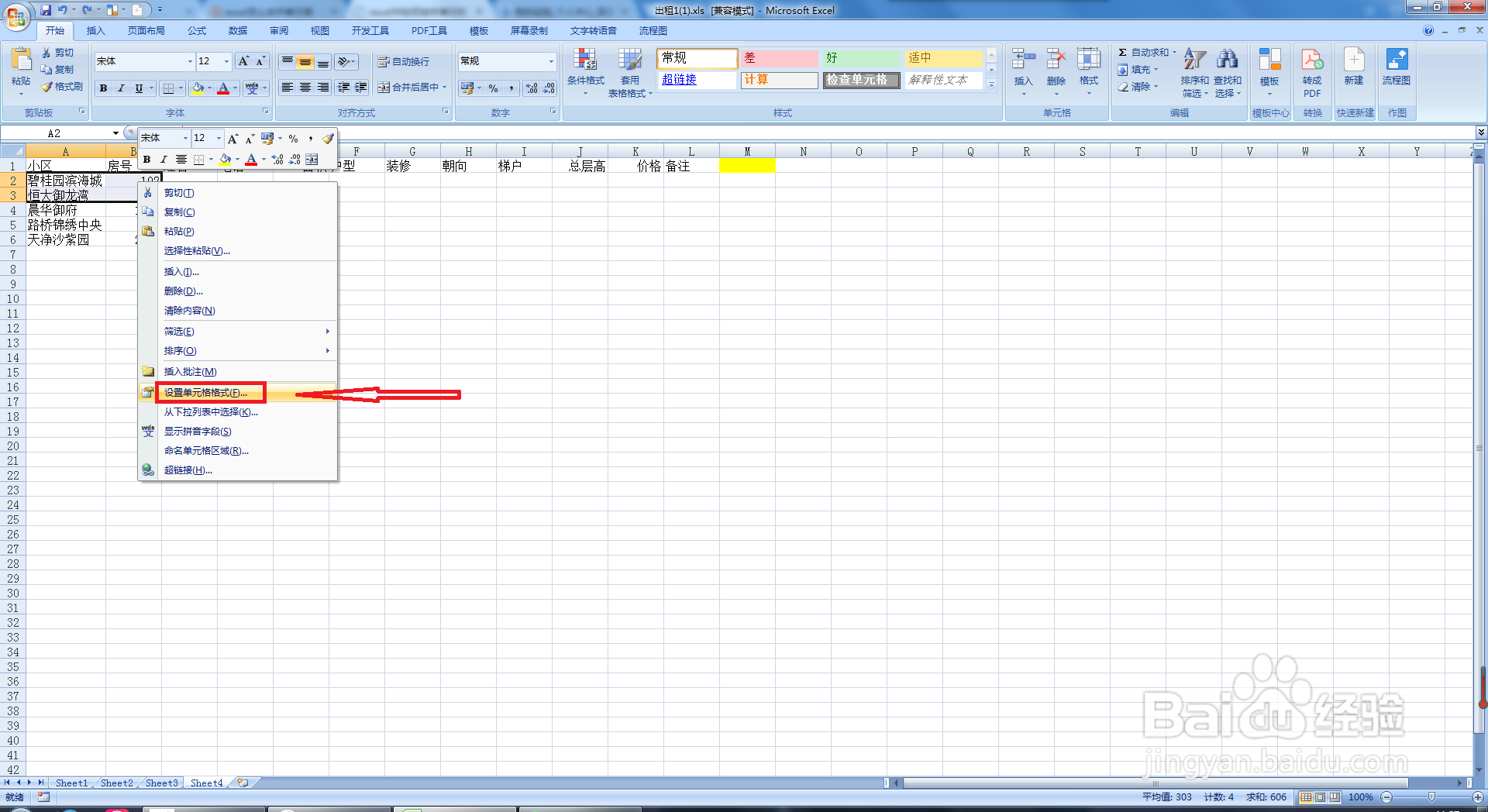Toggle Middle Align in alignment group
Screen dimensions: 1488x812
click(305, 61)
